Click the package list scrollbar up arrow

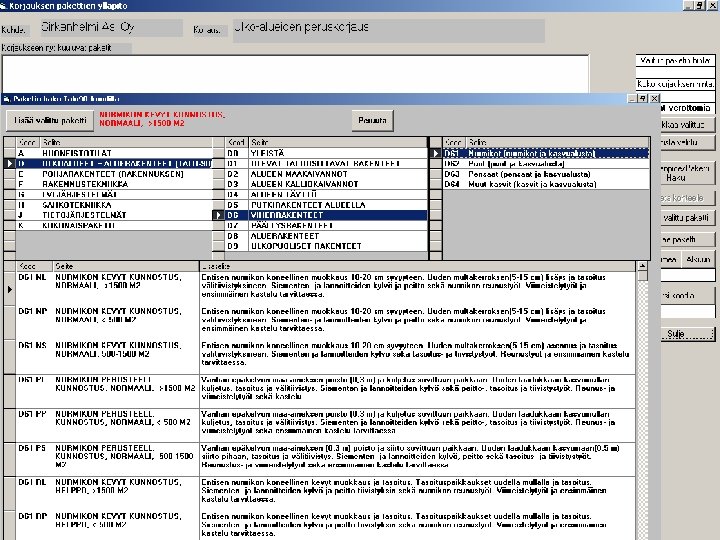pos(642,266)
